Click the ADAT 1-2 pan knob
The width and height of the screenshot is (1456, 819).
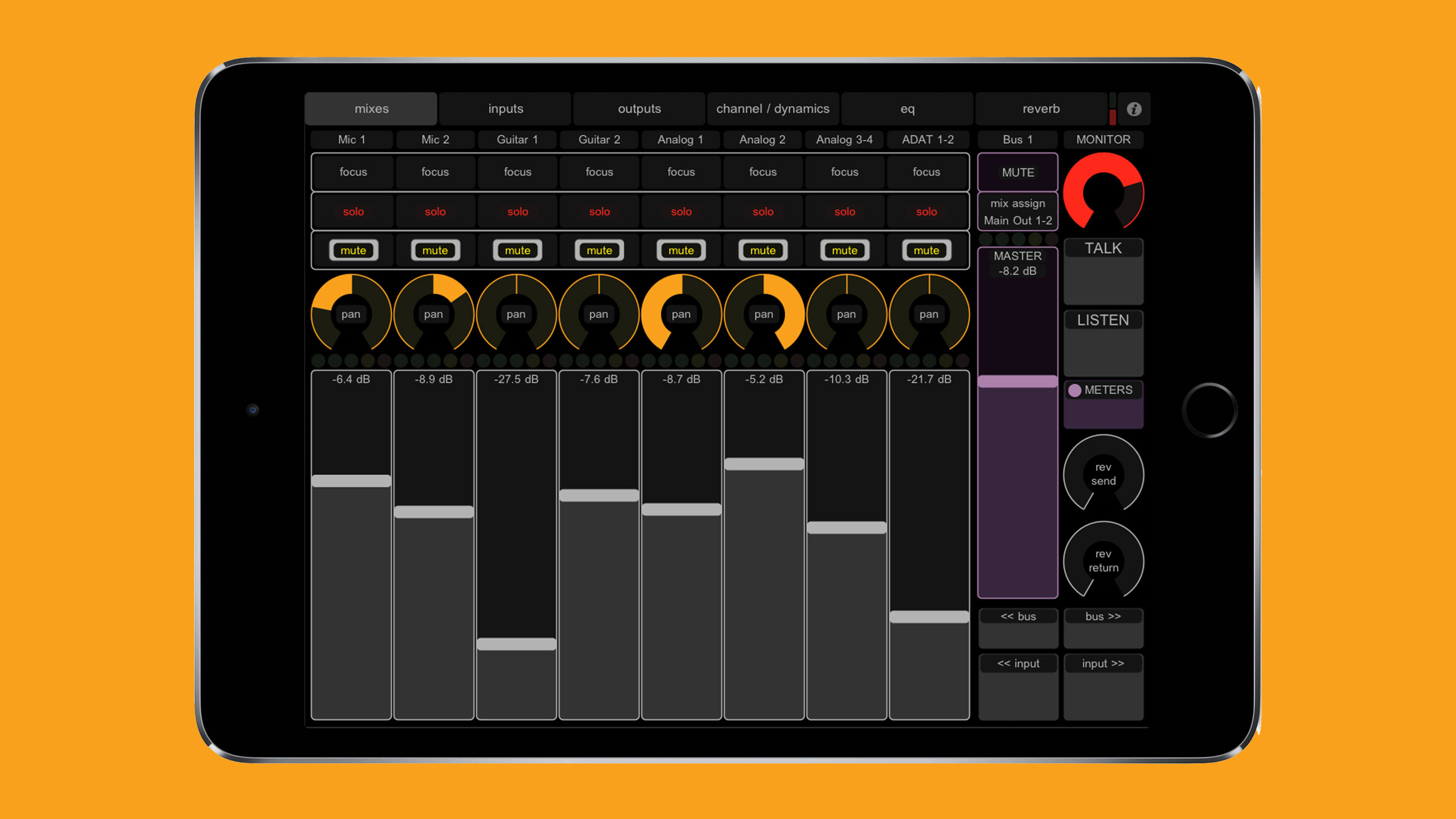pyautogui.click(x=929, y=314)
